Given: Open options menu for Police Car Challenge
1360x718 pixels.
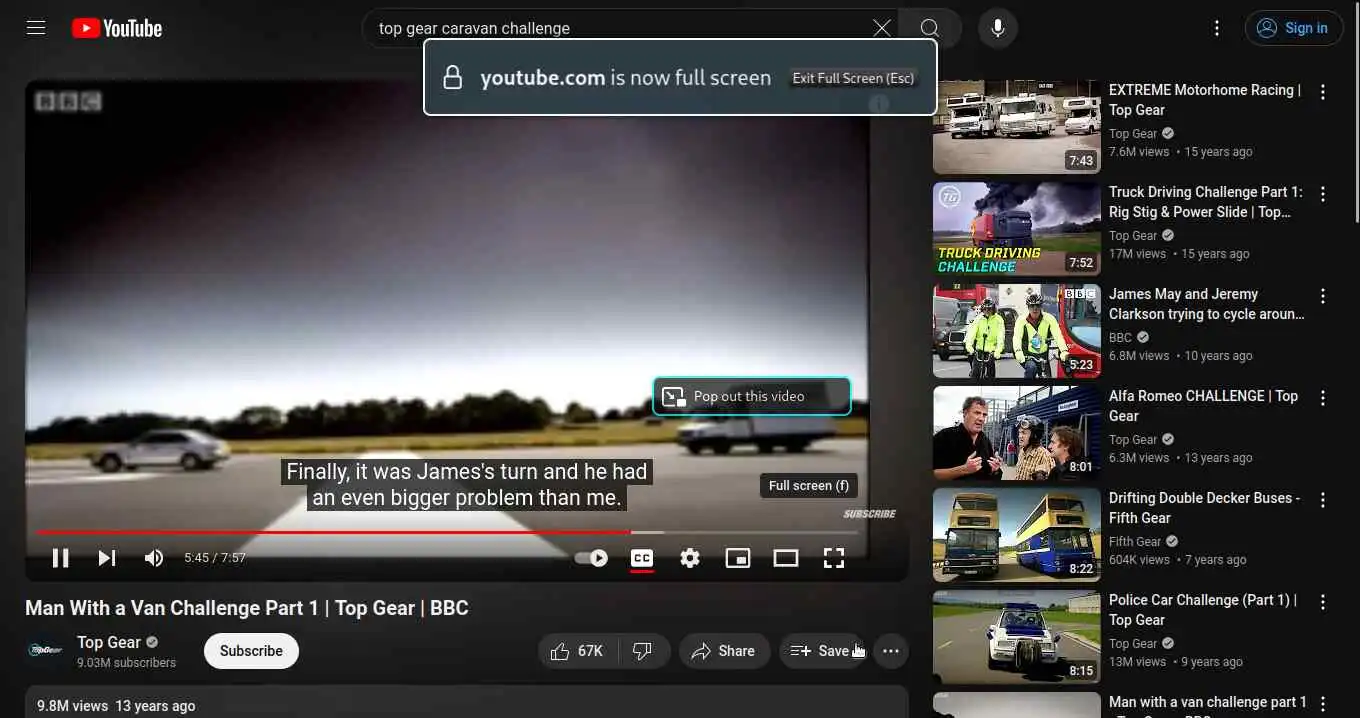Looking at the screenshot, I should click(x=1323, y=602).
